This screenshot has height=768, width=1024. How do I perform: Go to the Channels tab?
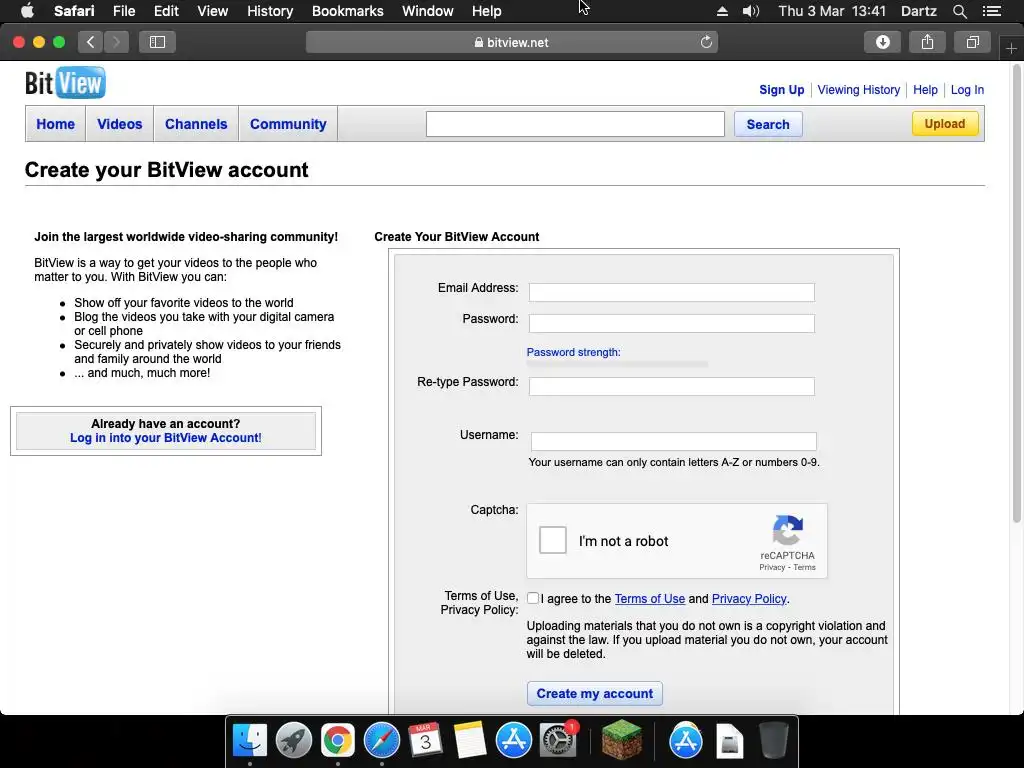tap(196, 124)
